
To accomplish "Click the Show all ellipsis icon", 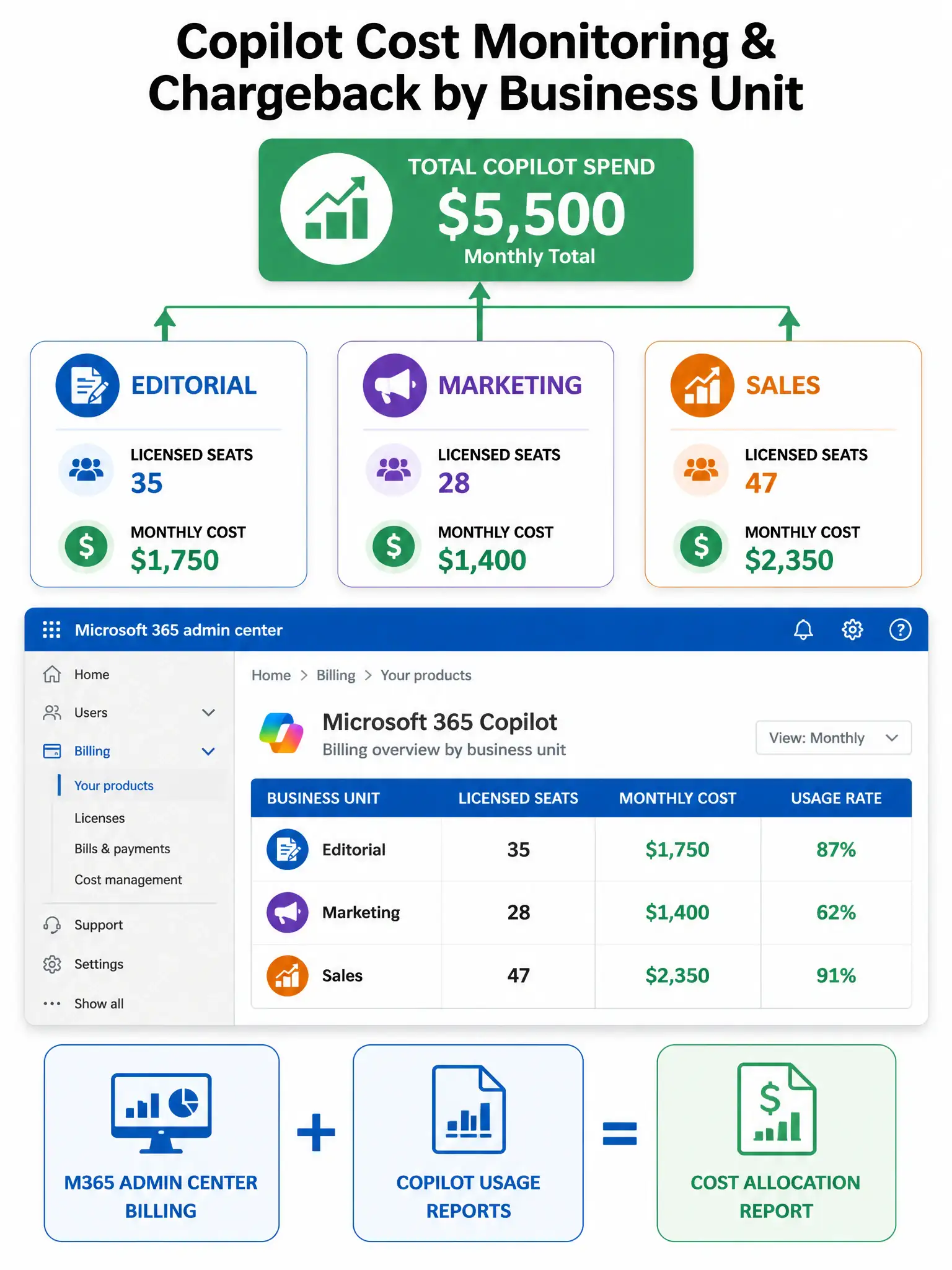I will pos(52,1003).
